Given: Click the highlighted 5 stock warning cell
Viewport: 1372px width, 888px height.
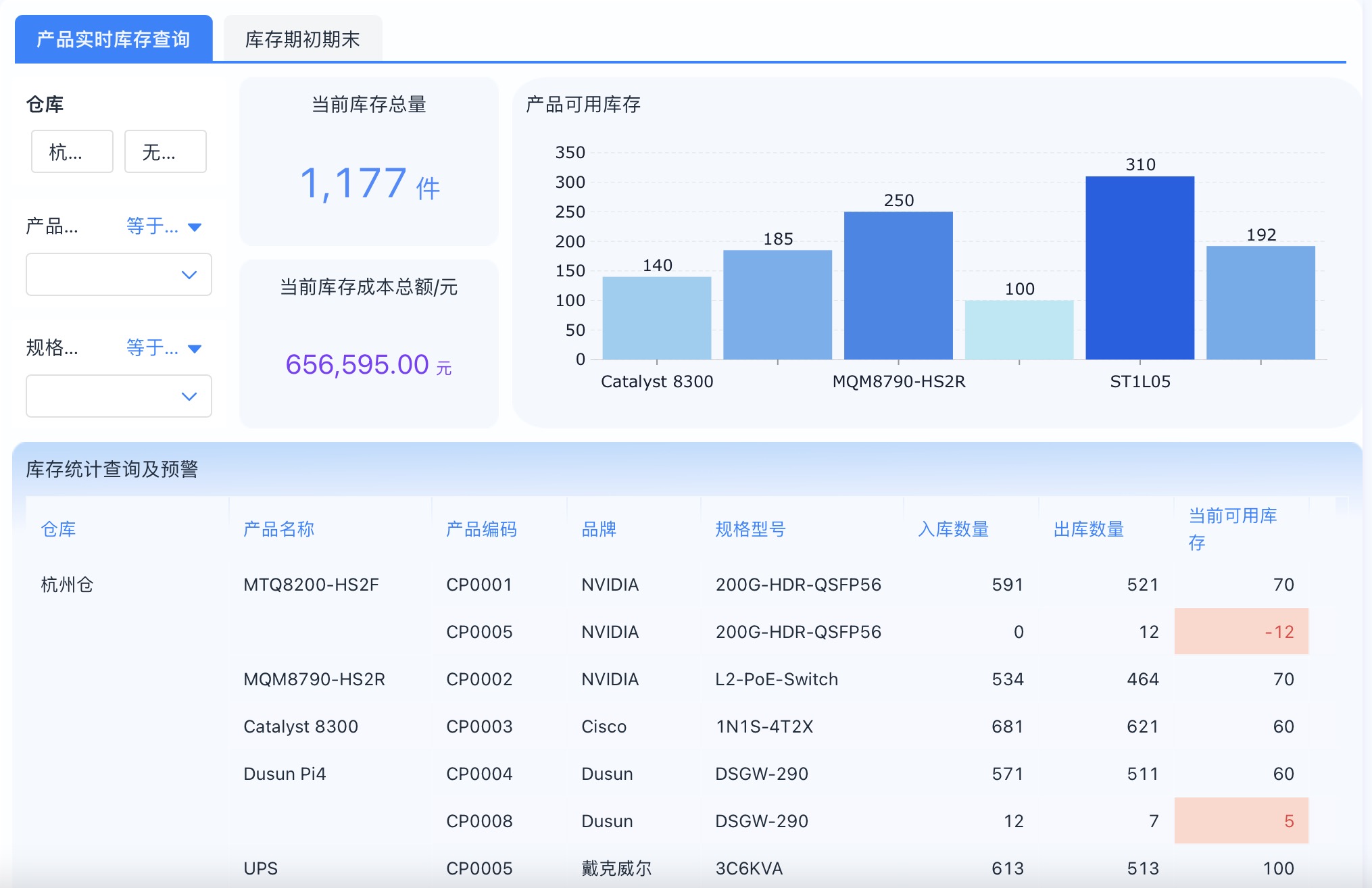Looking at the screenshot, I should pyautogui.click(x=1241, y=821).
